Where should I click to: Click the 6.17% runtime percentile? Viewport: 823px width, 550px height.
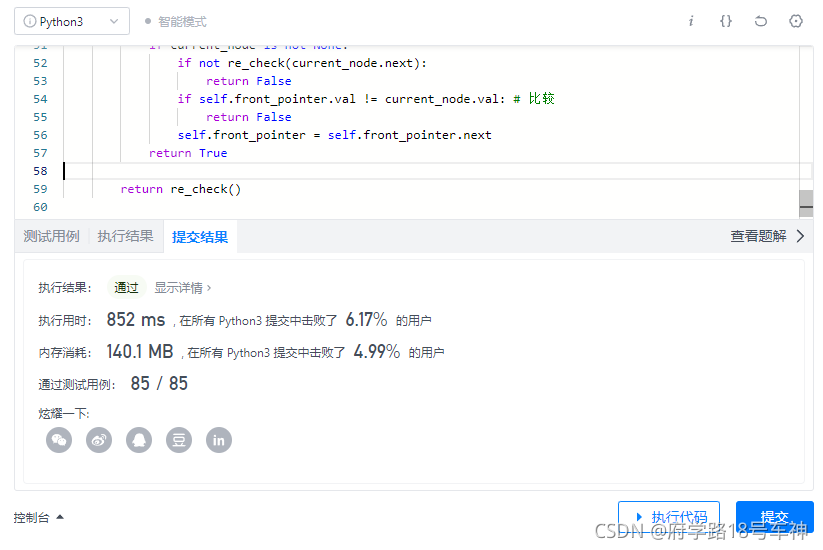pos(366,320)
